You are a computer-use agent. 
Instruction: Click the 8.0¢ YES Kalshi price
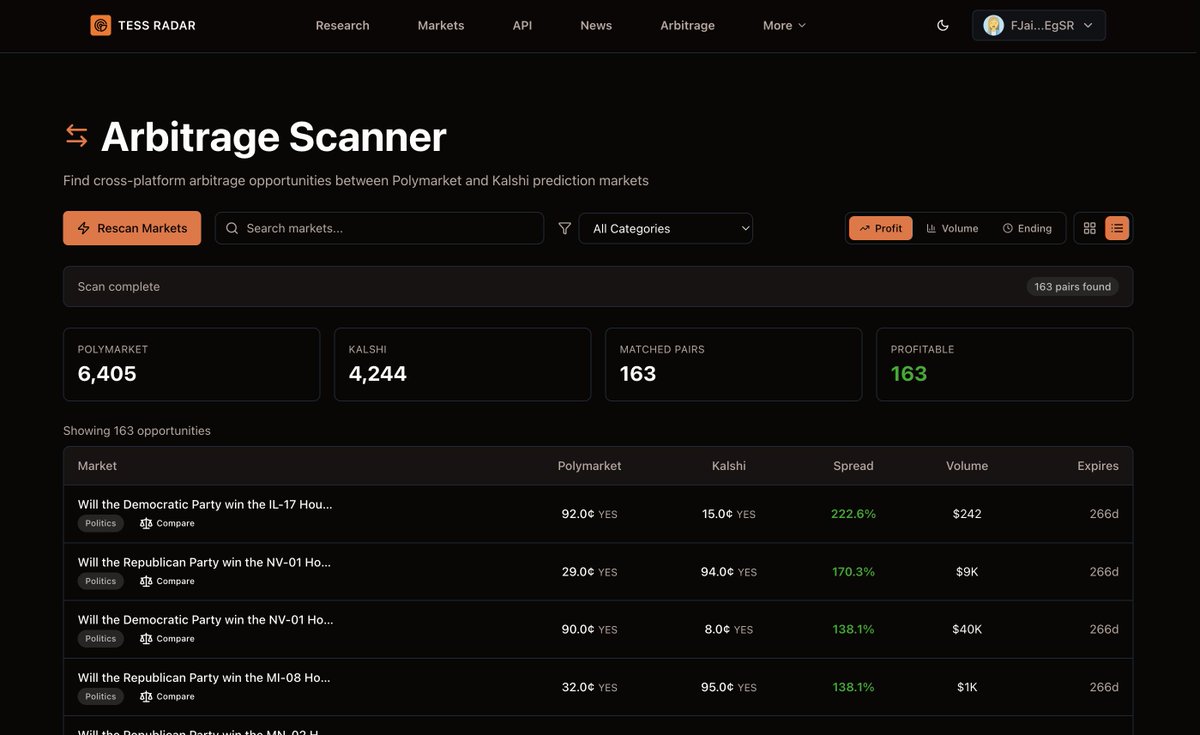point(729,630)
